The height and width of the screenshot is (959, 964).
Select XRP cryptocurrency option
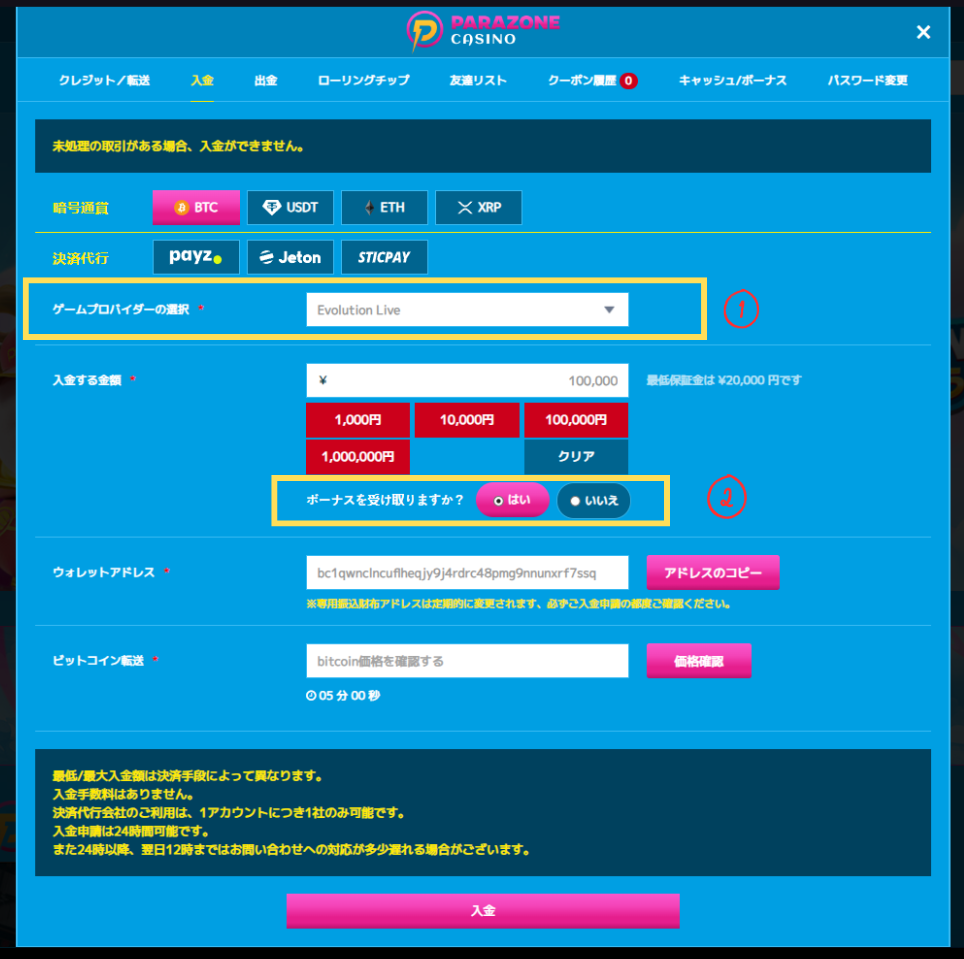(478, 207)
